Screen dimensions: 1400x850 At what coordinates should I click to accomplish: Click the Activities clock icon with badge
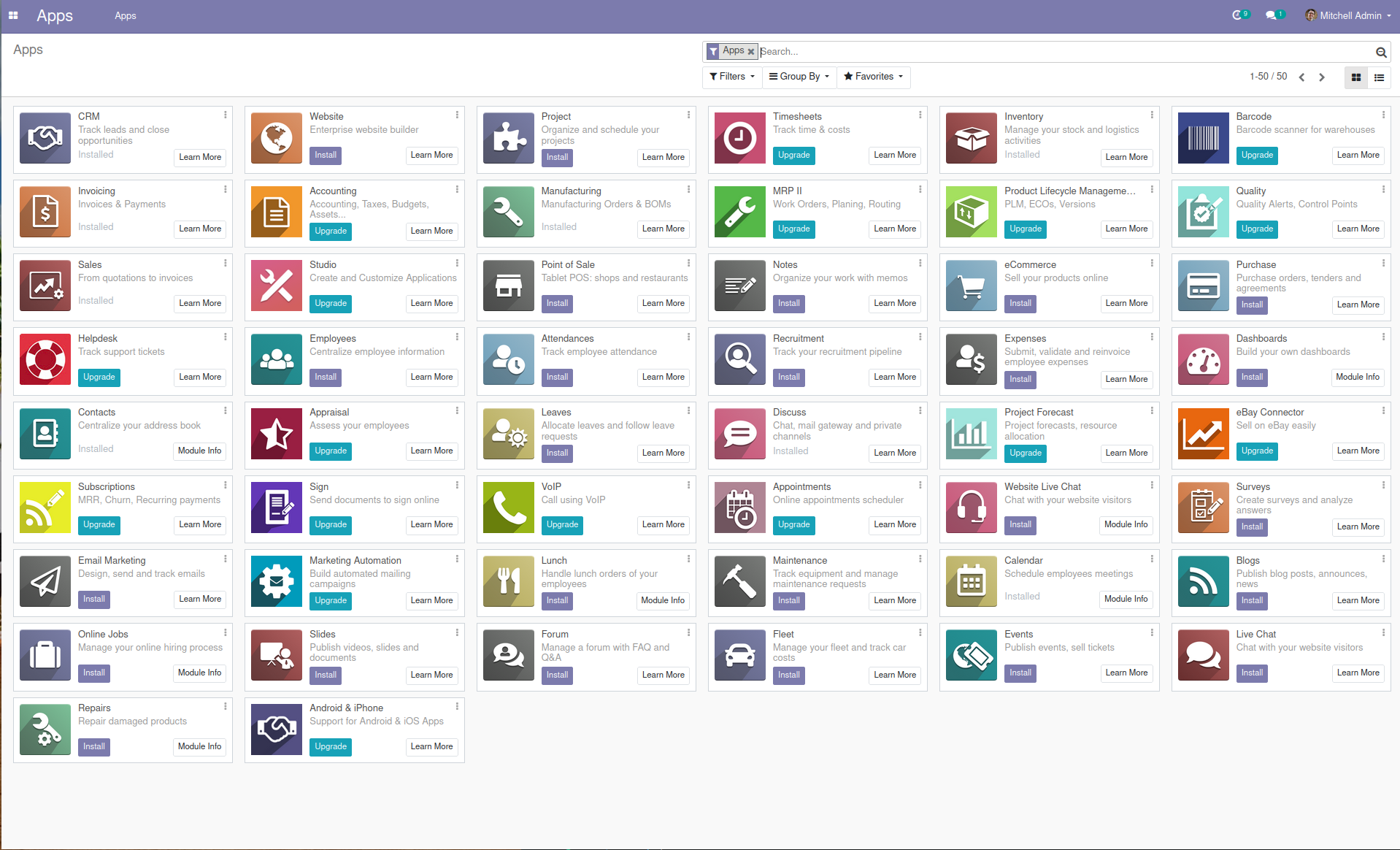(1239, 15)
